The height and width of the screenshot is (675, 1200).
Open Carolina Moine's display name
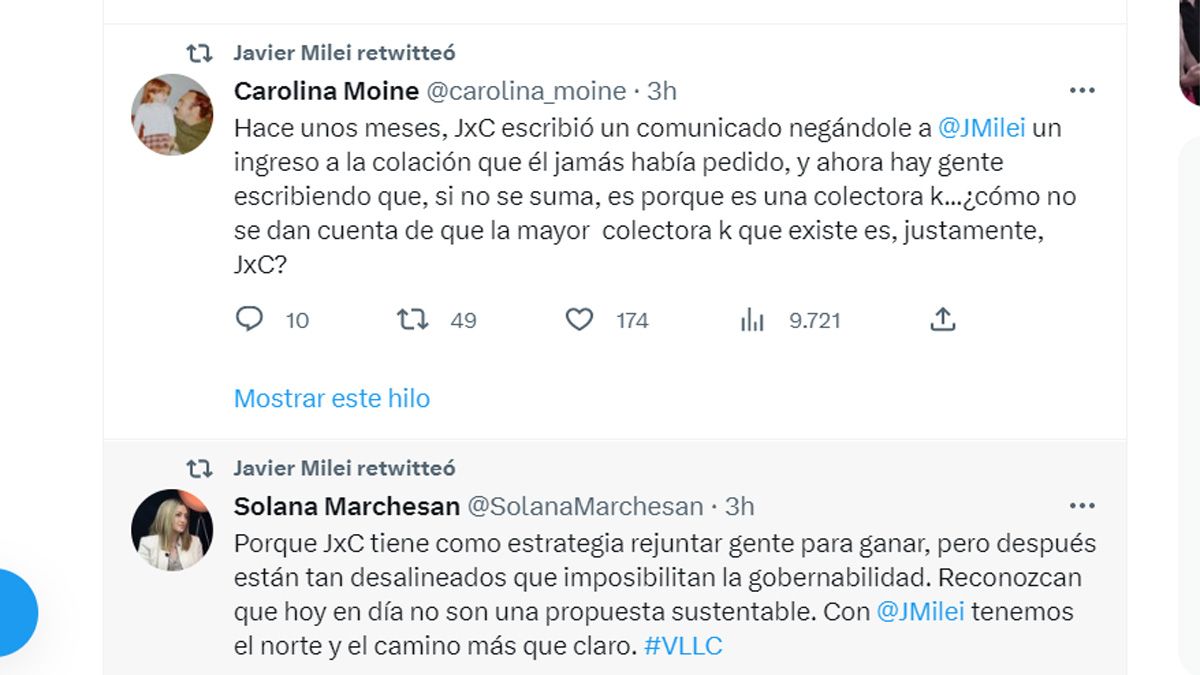coord(326,91)
